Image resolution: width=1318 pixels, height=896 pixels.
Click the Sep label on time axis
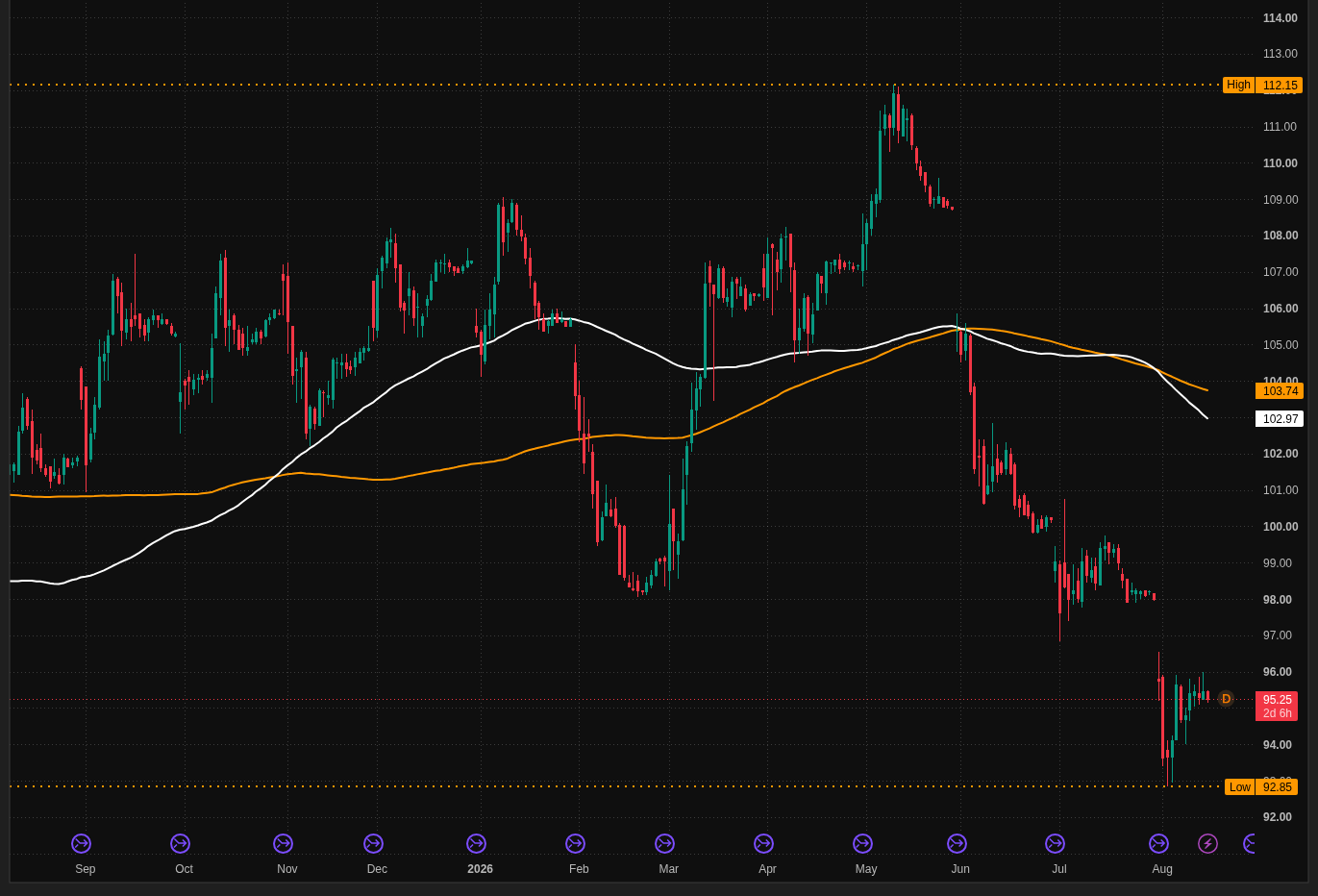(x=86, y=869)
